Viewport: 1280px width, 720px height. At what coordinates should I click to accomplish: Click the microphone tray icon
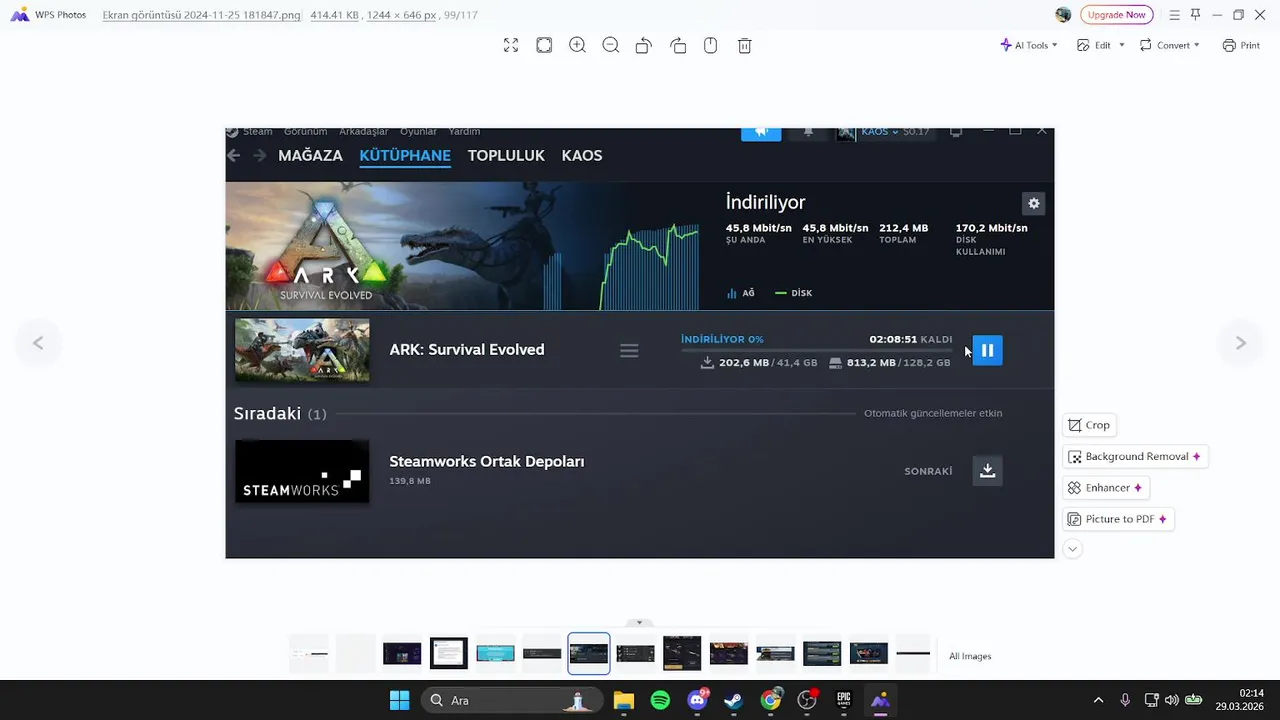coord(1125,700)
